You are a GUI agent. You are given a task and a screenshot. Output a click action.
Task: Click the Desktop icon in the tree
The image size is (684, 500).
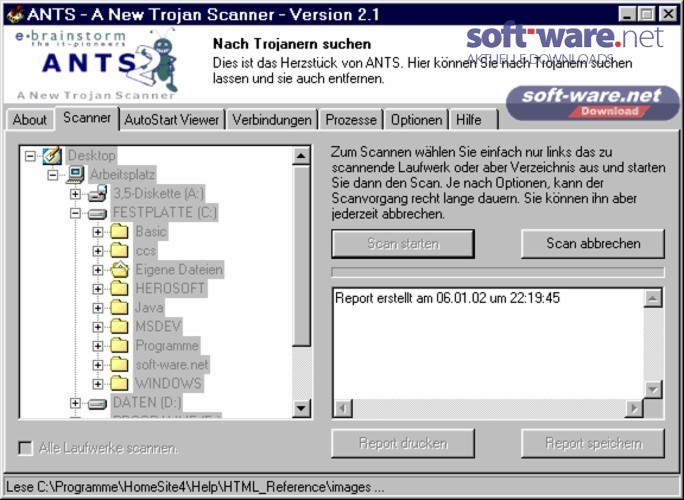(52, 155)
